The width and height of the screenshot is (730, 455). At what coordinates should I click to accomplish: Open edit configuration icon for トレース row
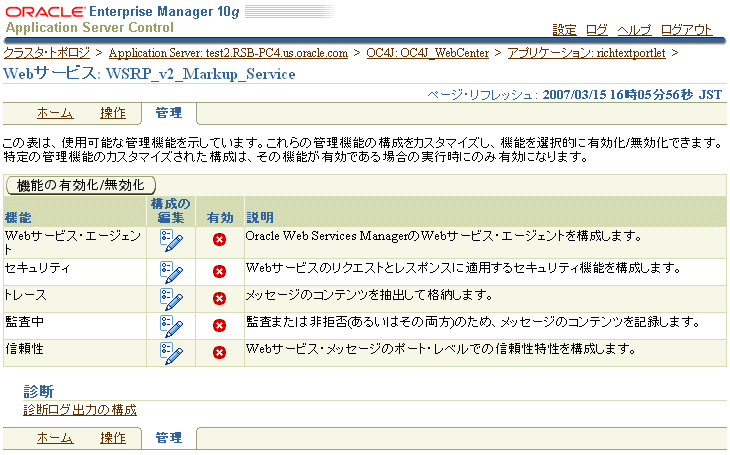[171, 299]
